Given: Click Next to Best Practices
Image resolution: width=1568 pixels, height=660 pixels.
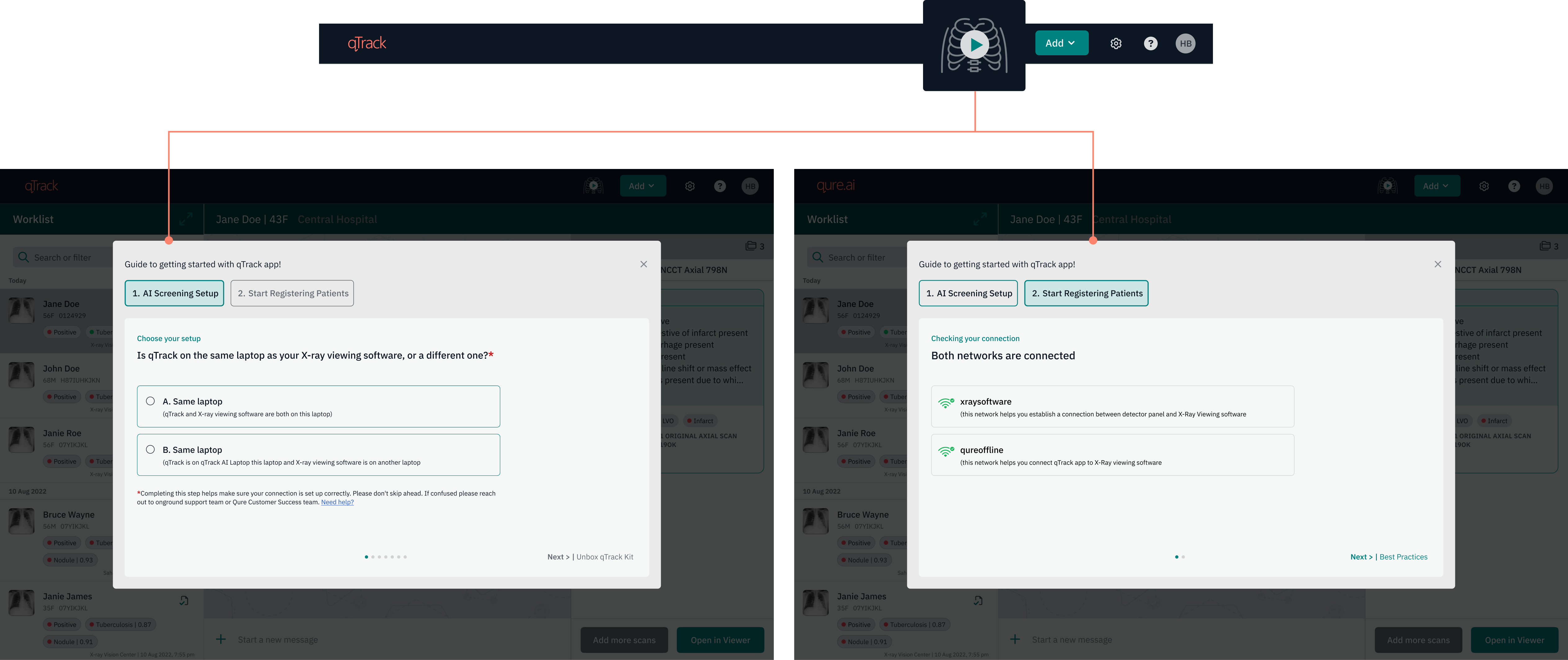Looking at the screenshot, I should point(1388,557).
